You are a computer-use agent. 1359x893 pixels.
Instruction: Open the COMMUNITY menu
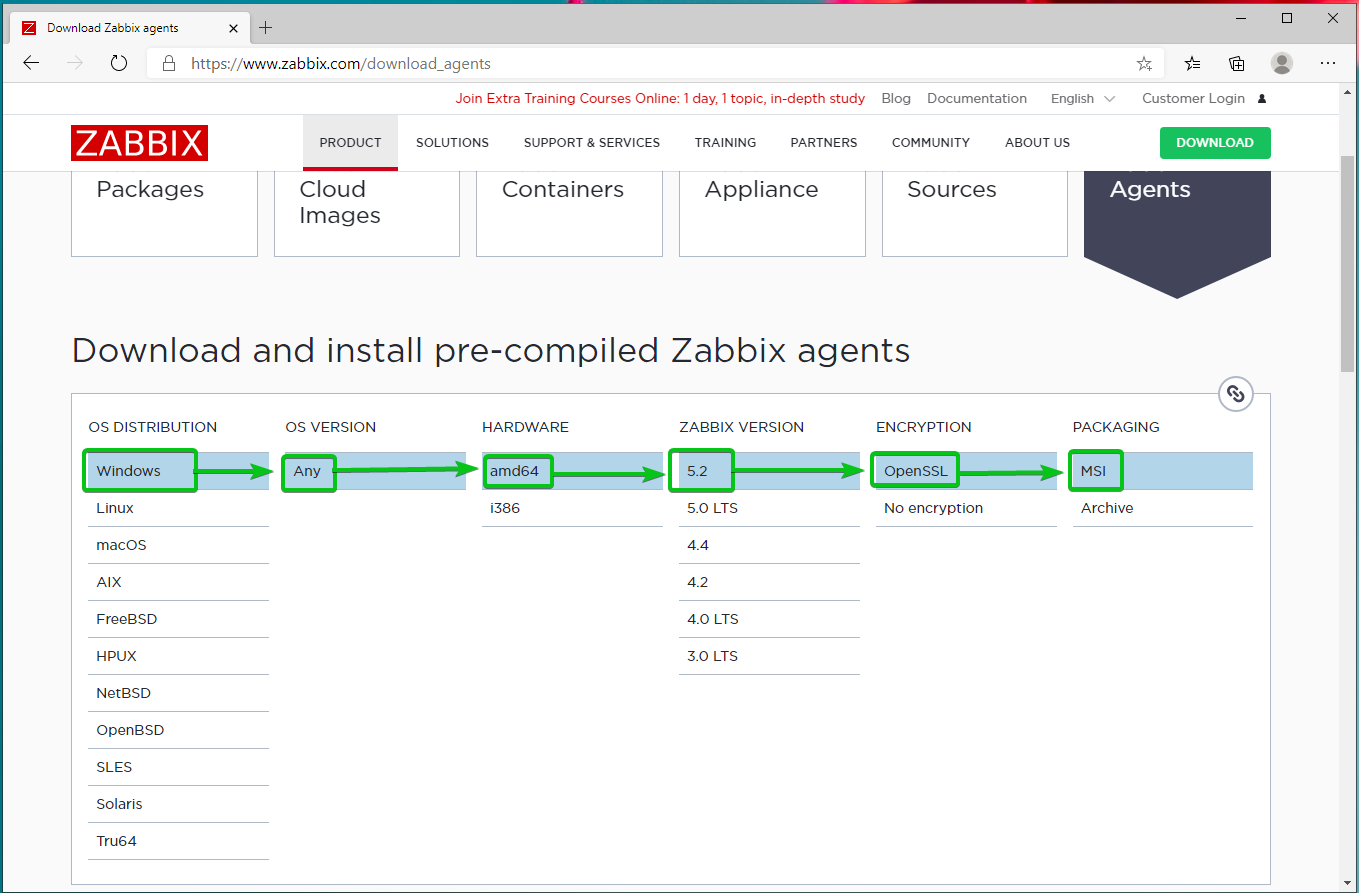(x=931, y=143)
